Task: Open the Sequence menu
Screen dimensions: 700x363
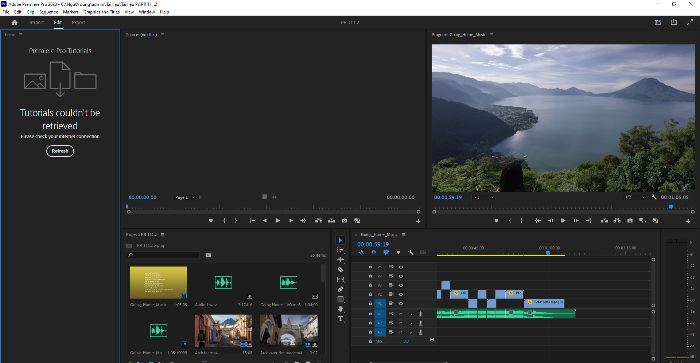Action: 49,12
